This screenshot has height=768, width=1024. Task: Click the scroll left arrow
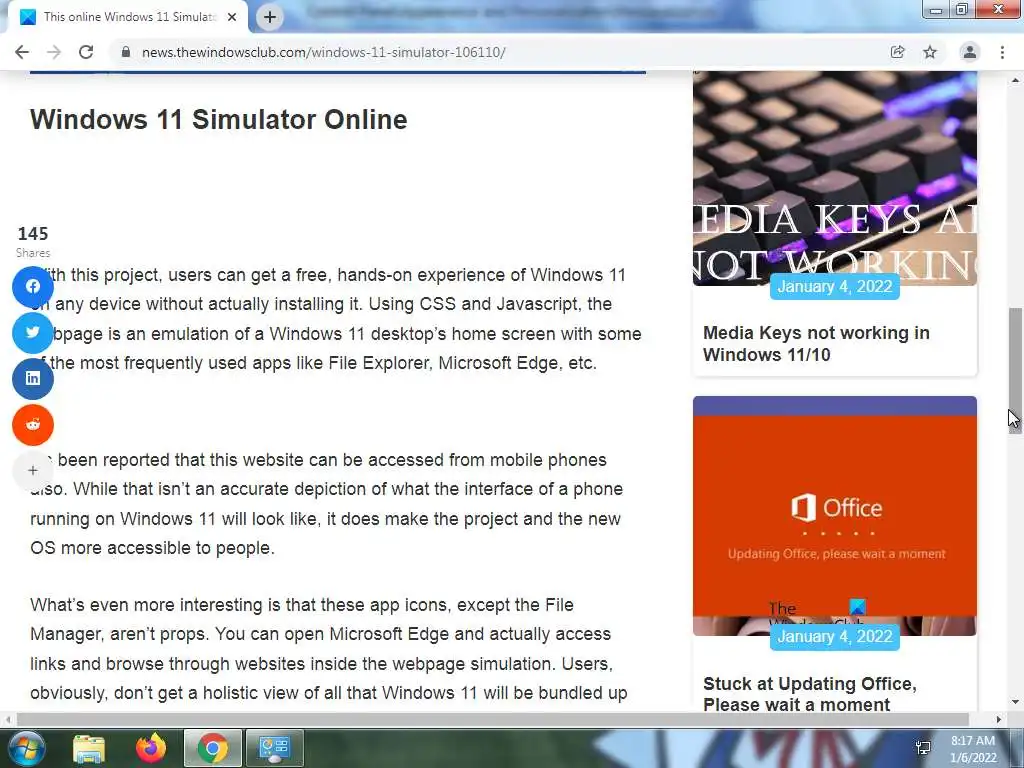pos(8,720)
